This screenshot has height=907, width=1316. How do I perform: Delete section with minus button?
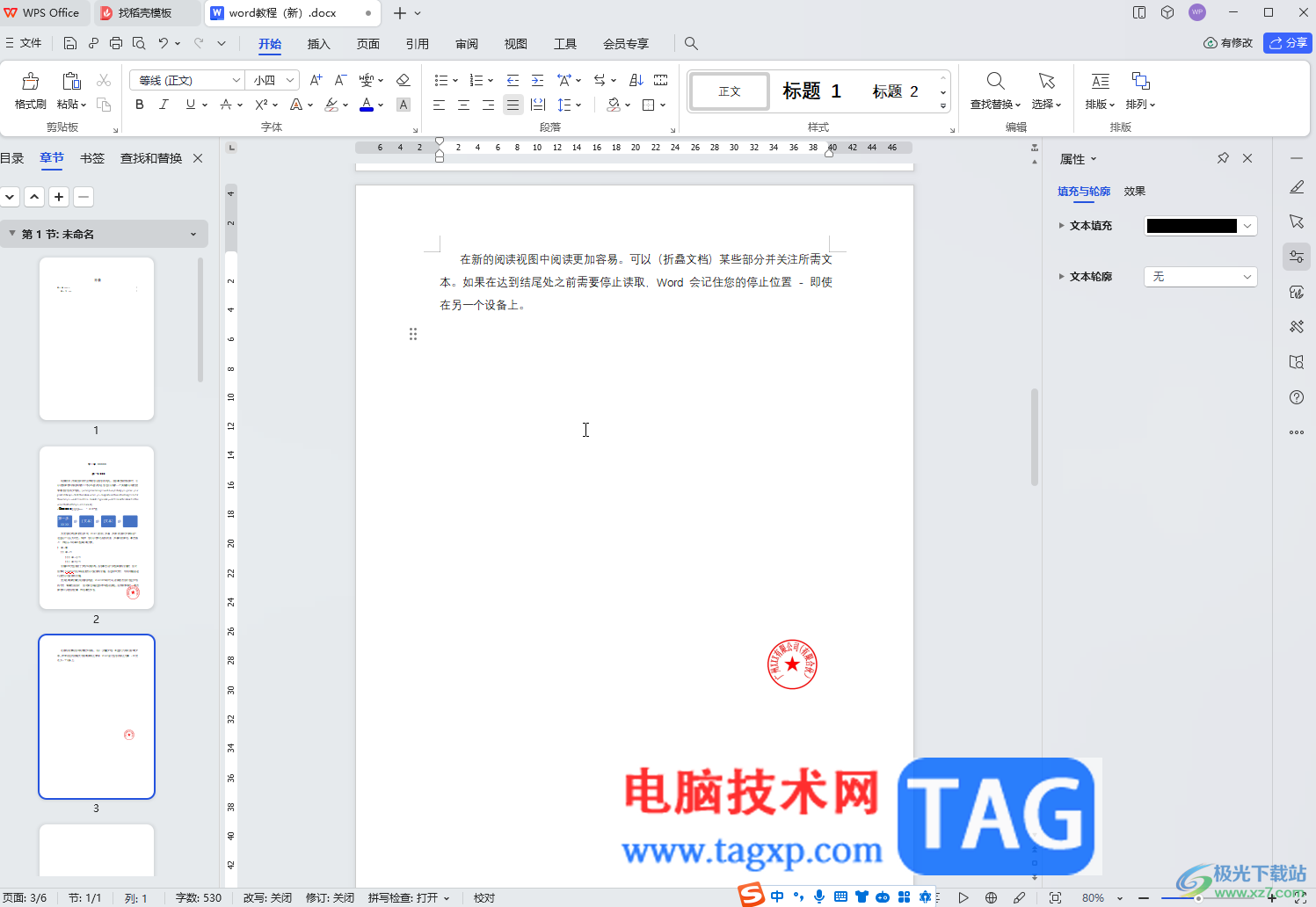pyautogui.click(x=84, y=197)
